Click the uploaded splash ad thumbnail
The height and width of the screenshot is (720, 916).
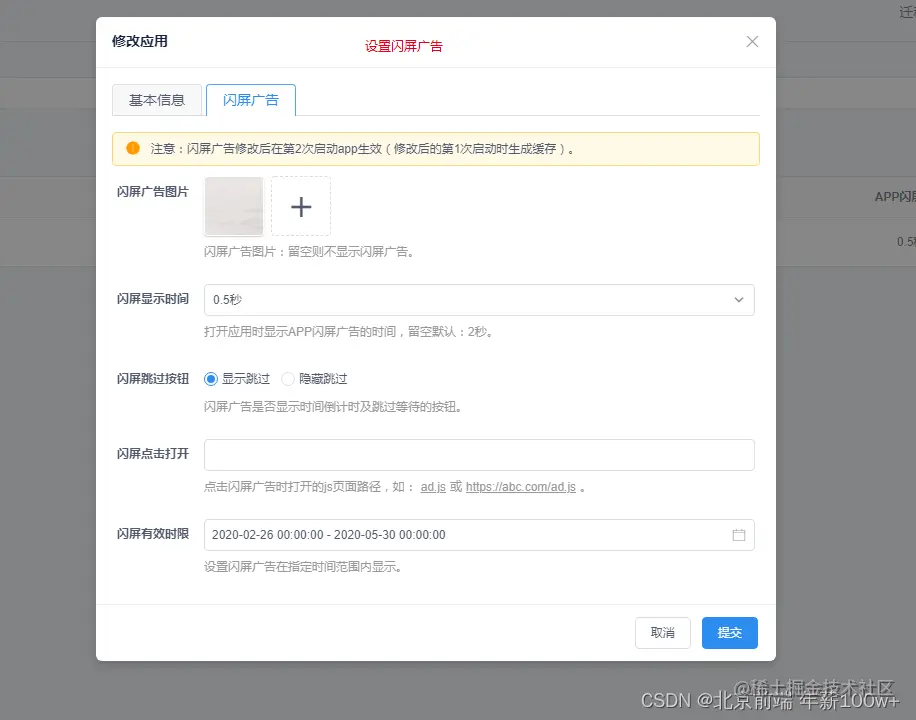(x=233, y=206)
